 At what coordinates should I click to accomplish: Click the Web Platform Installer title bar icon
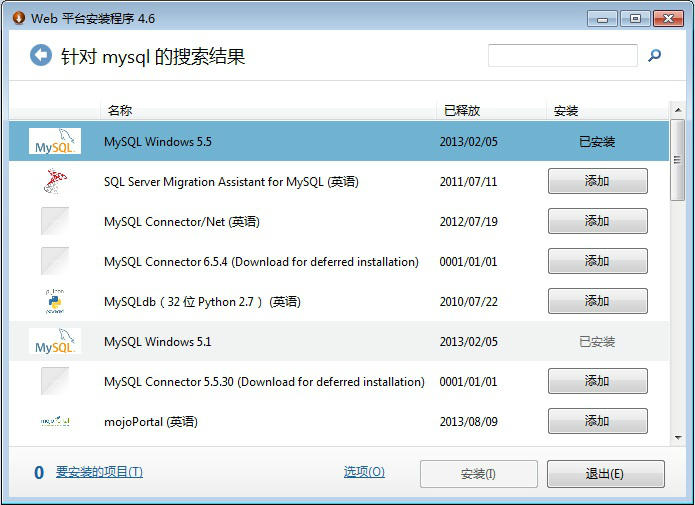(x=19, y=18)
